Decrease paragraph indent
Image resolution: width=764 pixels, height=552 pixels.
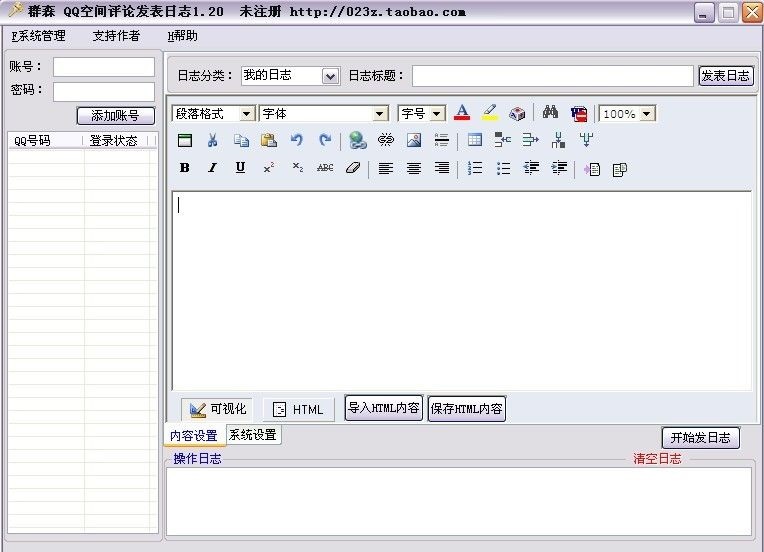[x=531, y=169]
